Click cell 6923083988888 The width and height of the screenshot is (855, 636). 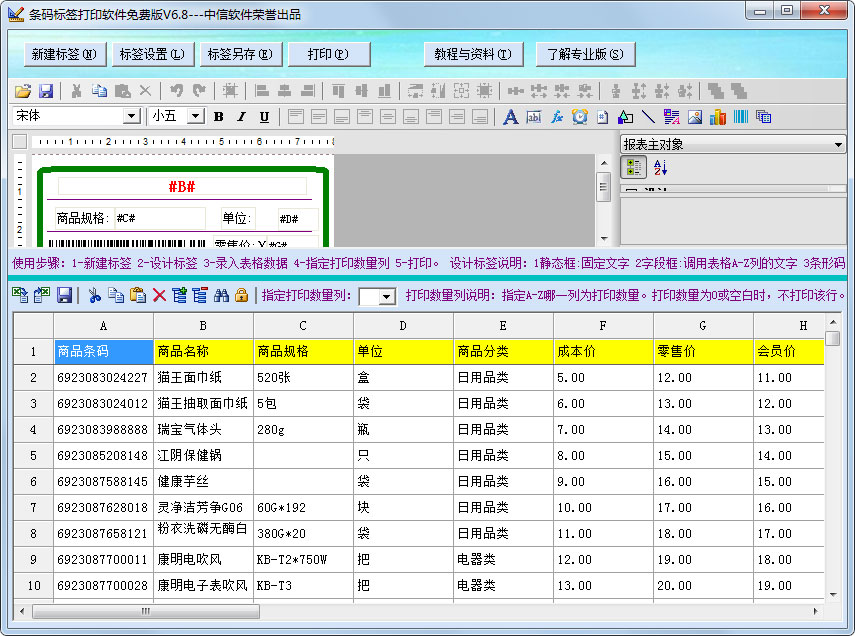104,429
